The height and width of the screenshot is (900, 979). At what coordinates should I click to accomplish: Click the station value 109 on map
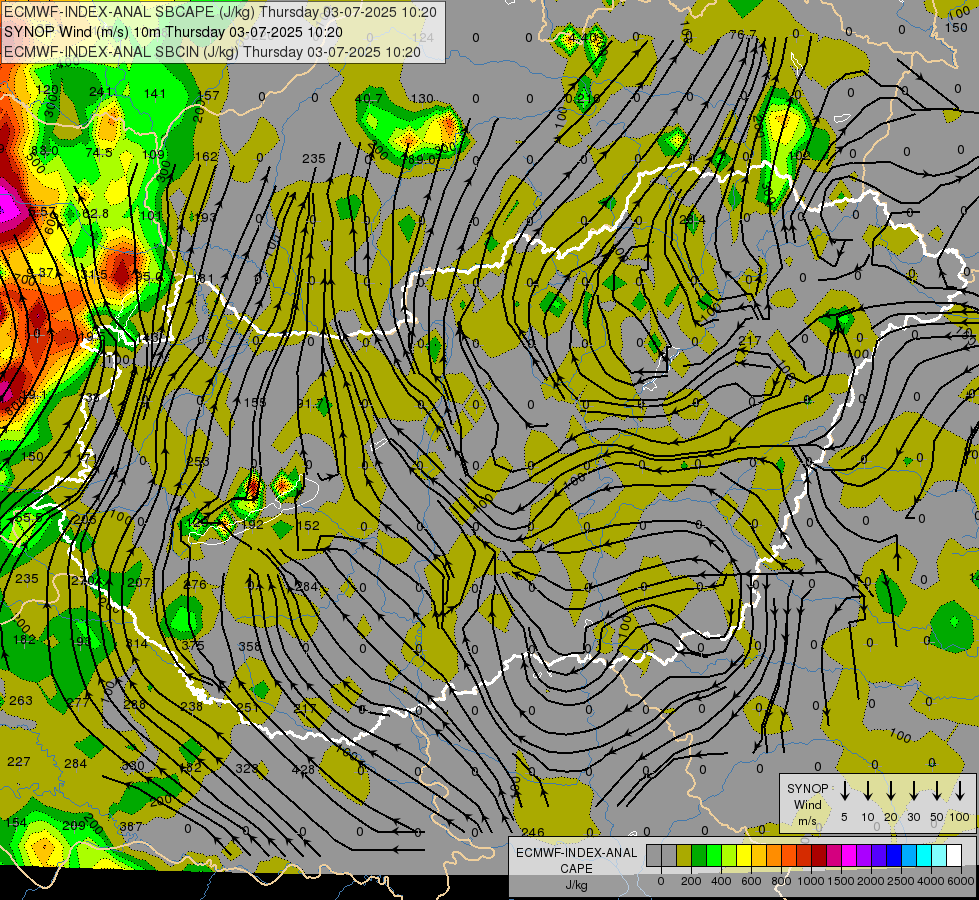click(x=153, y=154)
